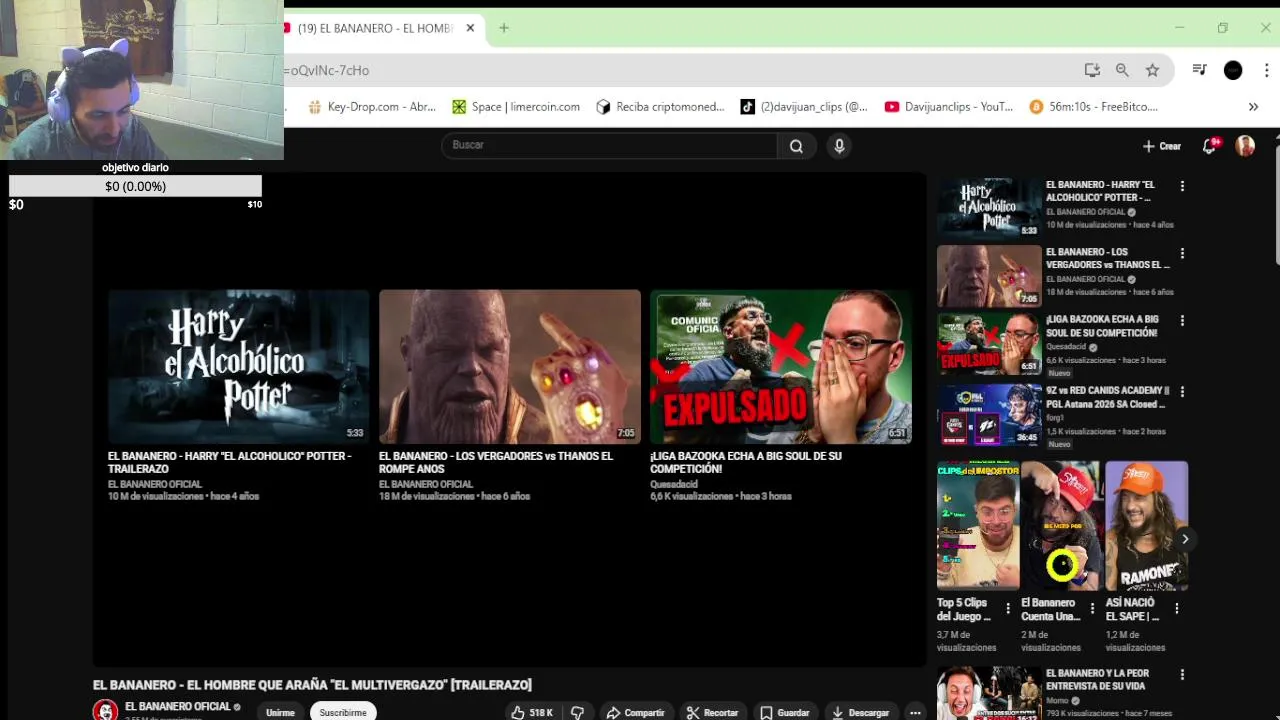
Task: Click the Recortar clip button
Action: pos(712,712)
